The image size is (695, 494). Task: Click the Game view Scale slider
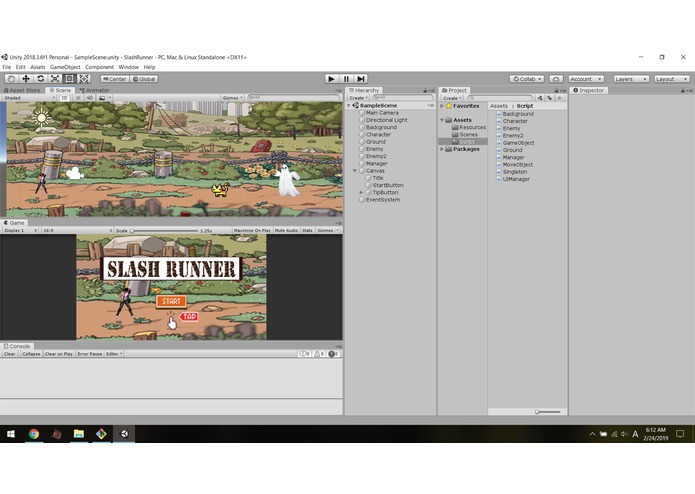click(x=164, y=230)
